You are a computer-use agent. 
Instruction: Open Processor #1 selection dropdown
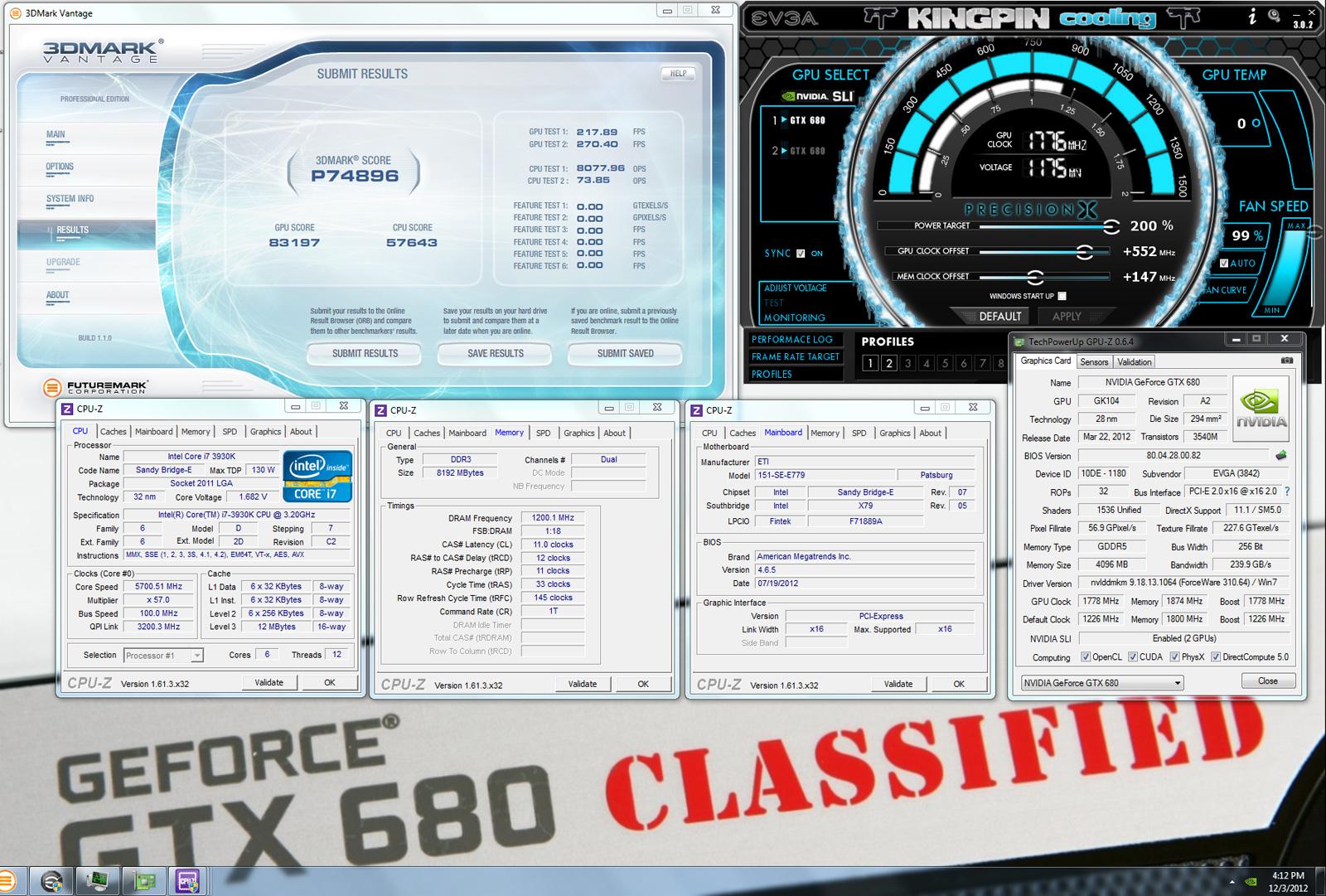tap(163, 656)
